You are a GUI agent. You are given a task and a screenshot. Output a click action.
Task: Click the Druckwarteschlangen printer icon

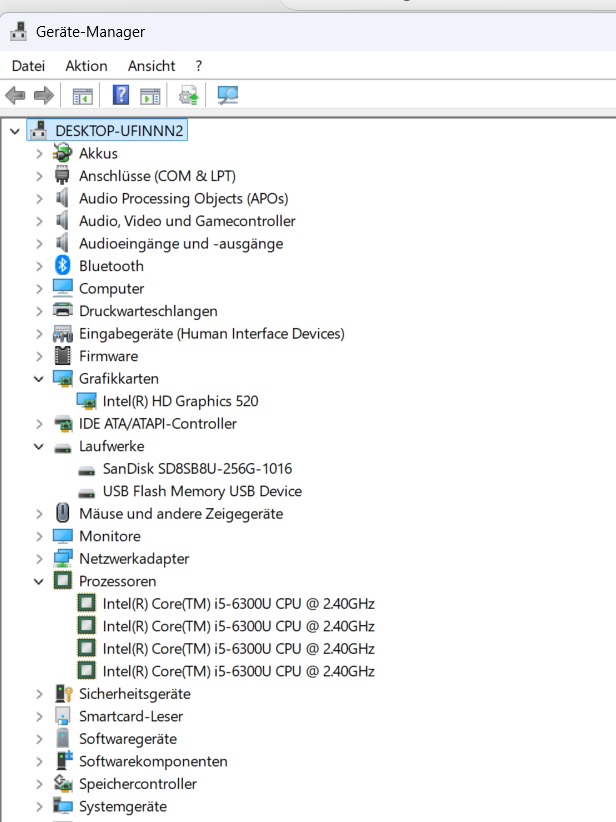click(x=62, y=311)
